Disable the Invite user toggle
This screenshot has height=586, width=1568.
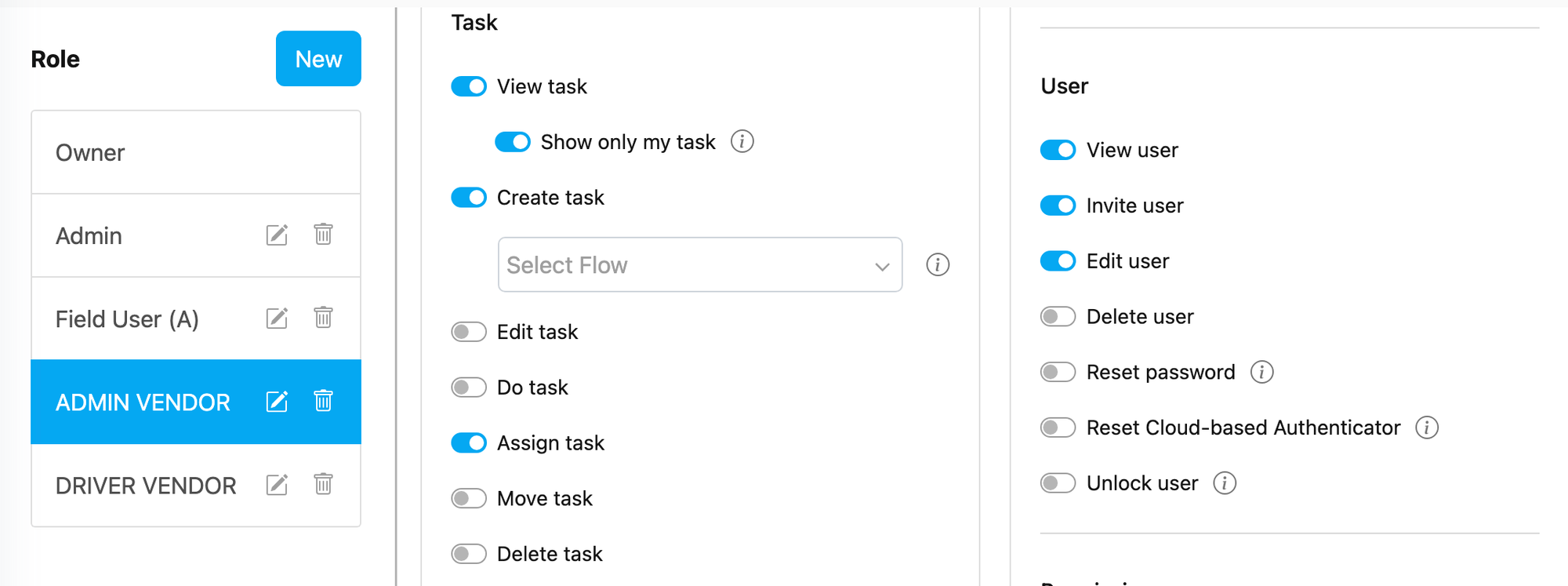click(x=1058, y=206)
